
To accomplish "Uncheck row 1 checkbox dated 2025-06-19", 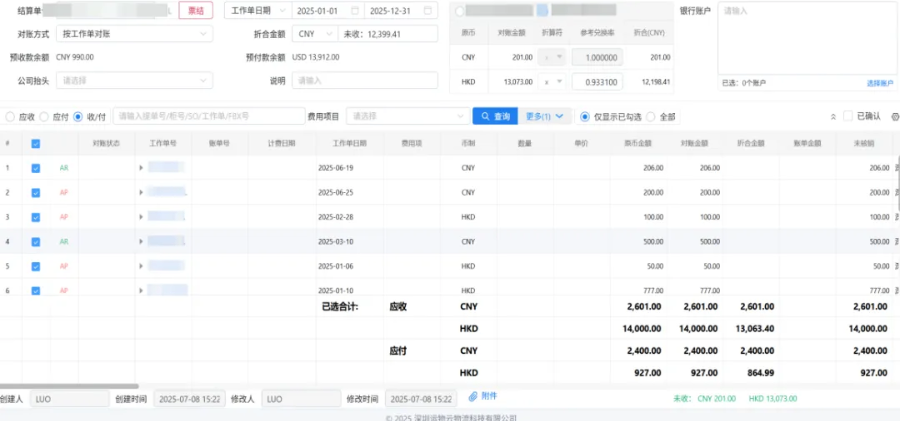I will pyautogui.click(x=36, y=168).
